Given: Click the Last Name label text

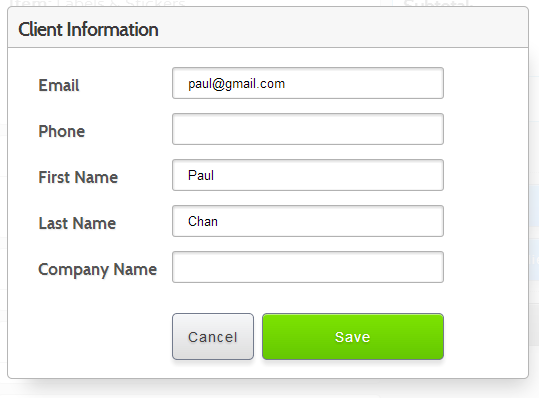Looking at the screenshot, I should [77, 223].
